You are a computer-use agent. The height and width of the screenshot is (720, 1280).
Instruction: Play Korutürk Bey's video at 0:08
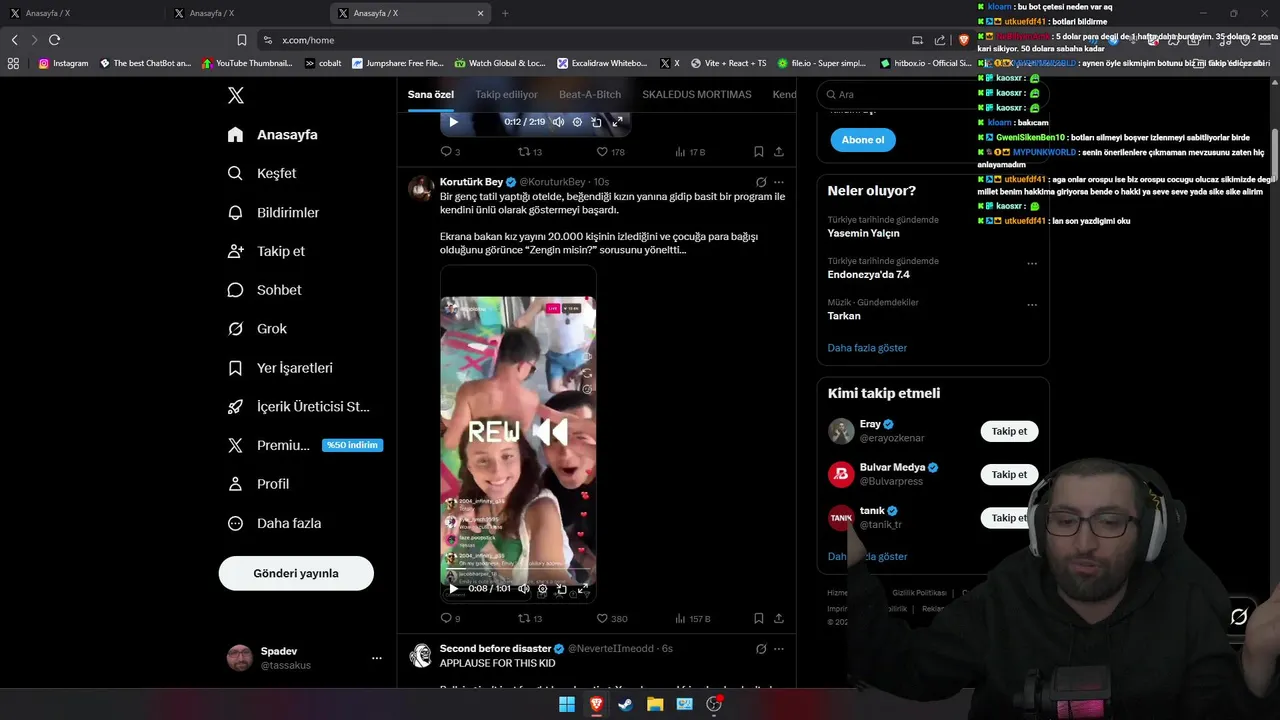pos(453,589)
